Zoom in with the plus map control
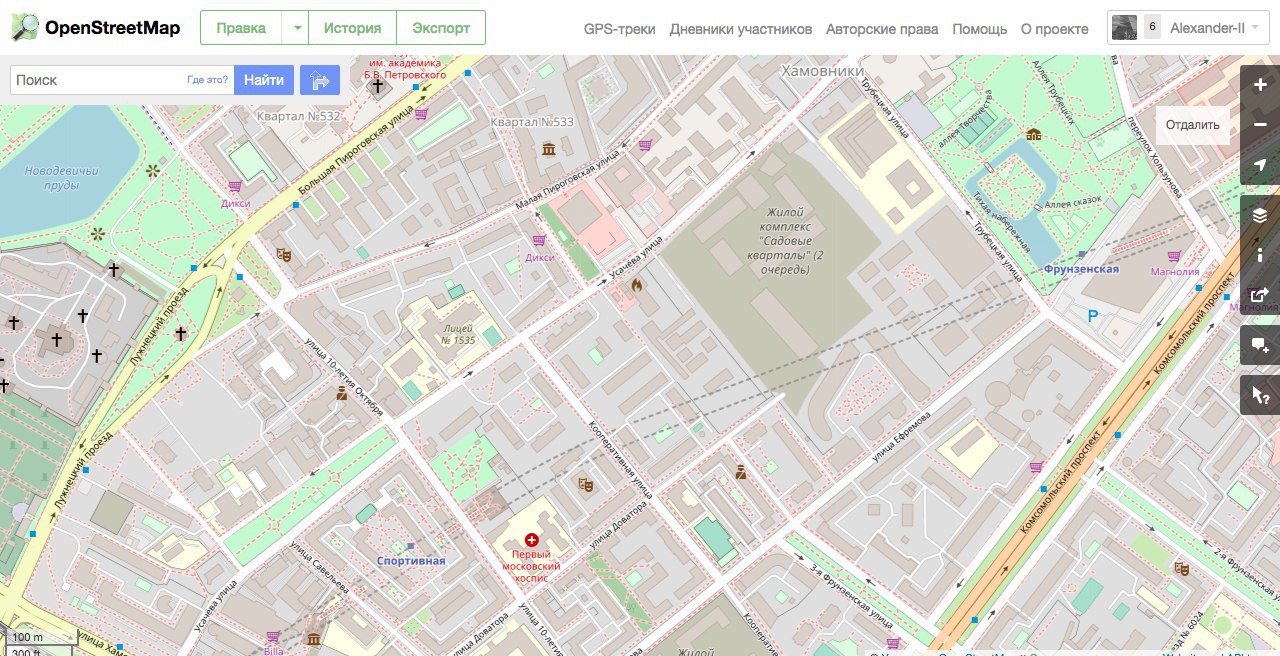This screenshot has width=1280, height=656. (x=1260, y=85)
